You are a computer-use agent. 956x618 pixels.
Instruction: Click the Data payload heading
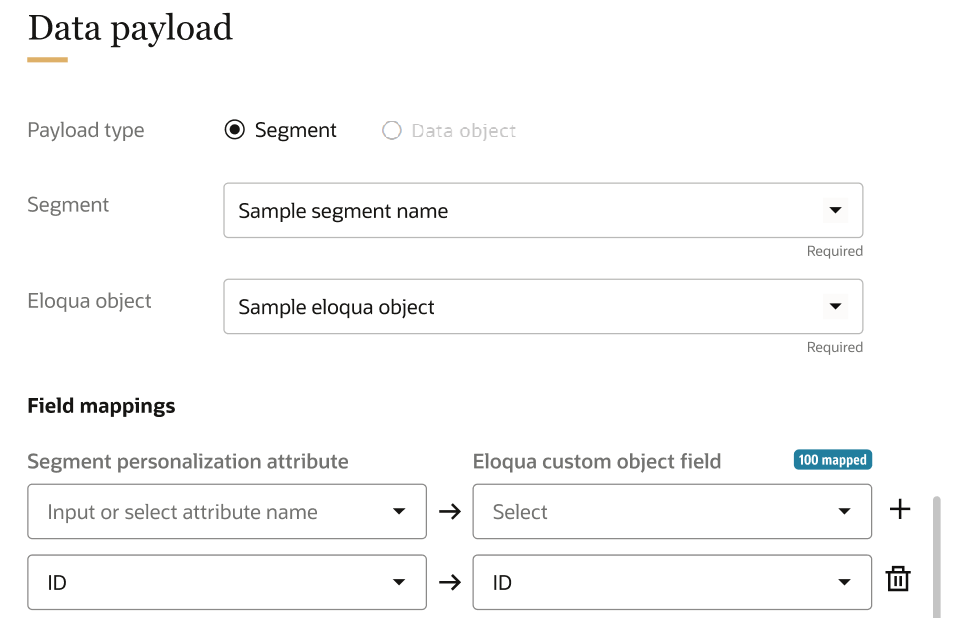(x=130, y=28)
